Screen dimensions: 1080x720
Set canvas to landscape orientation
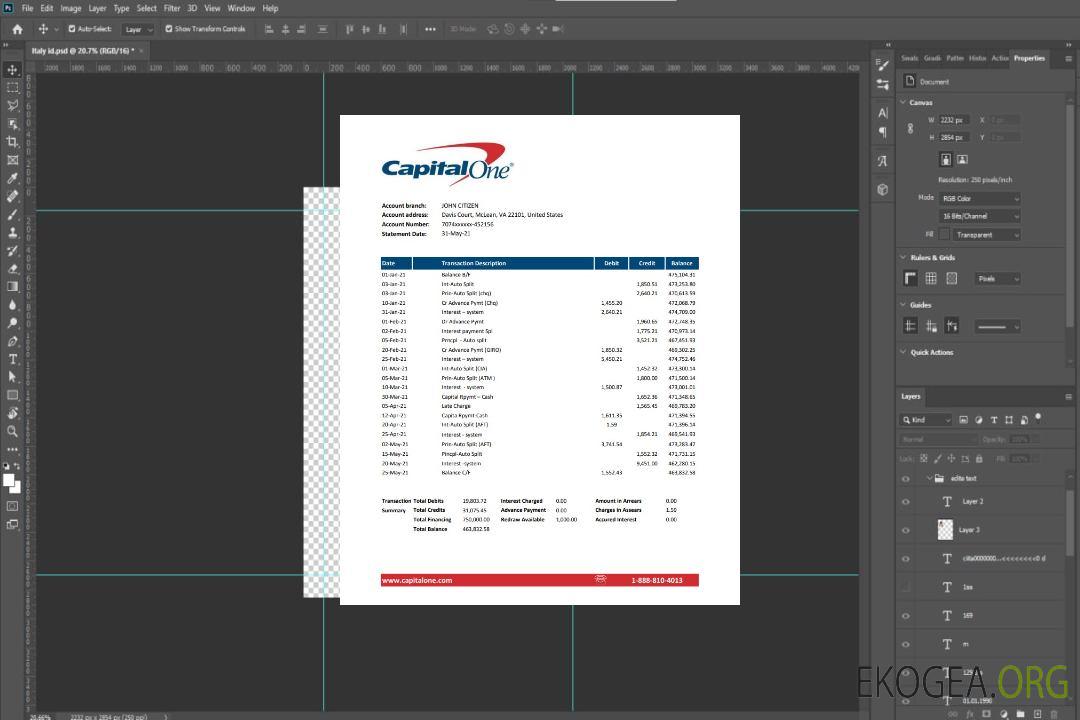[962, 160]
